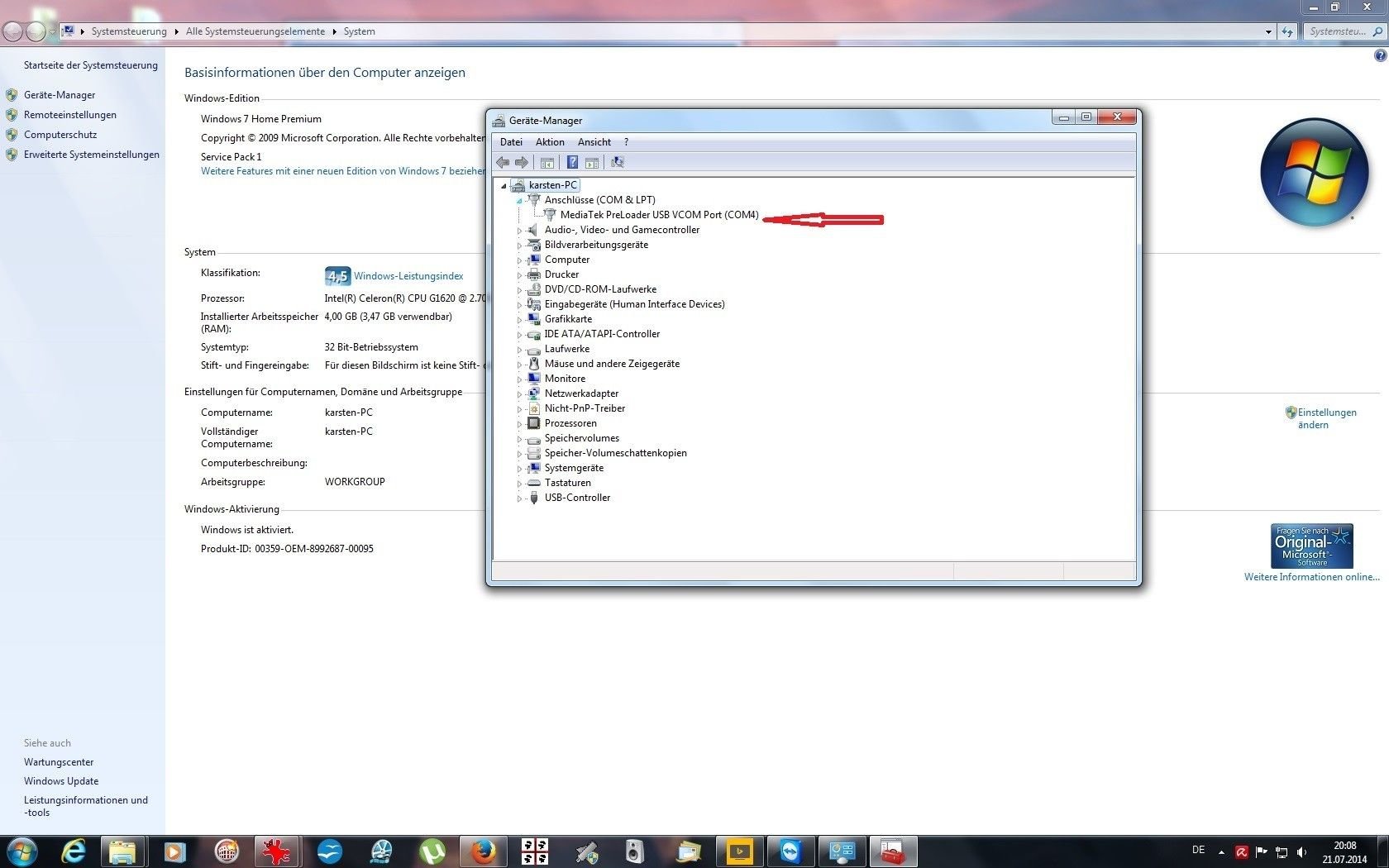Open Computerschutz sidebar link
This screenshot has width=1389, height=868.
click(x=60, y=135)
